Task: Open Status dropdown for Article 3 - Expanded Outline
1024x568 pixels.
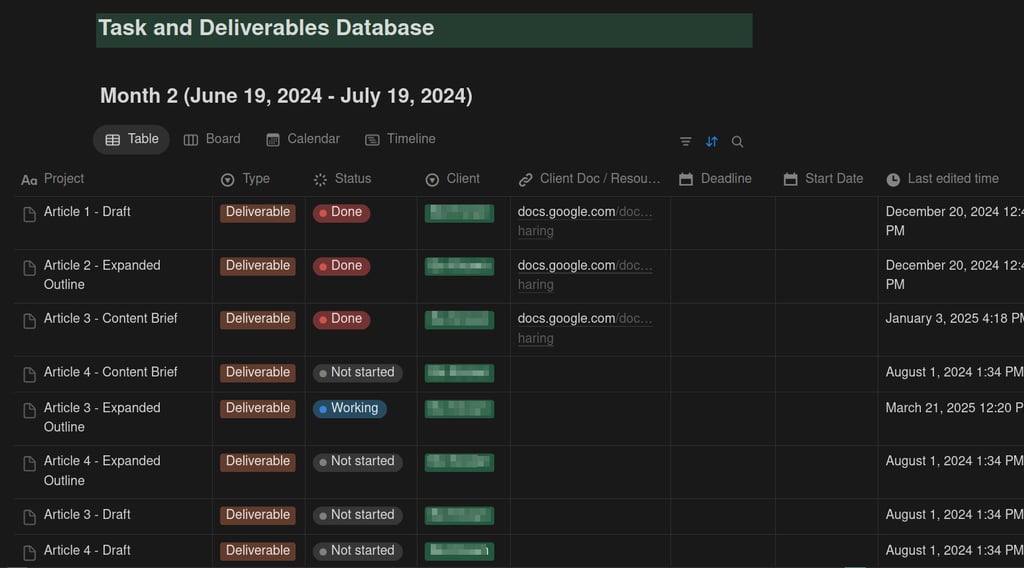Action: (349, 409)
